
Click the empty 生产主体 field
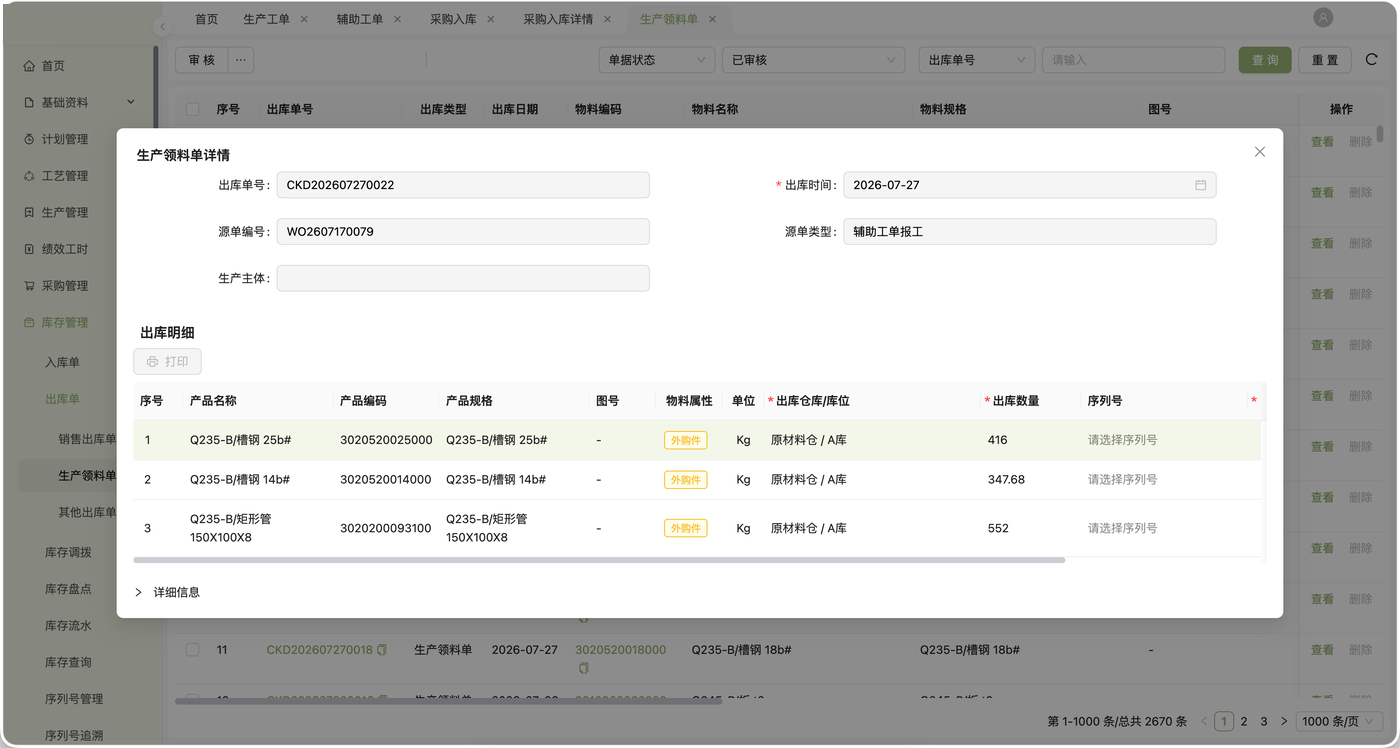463,278
